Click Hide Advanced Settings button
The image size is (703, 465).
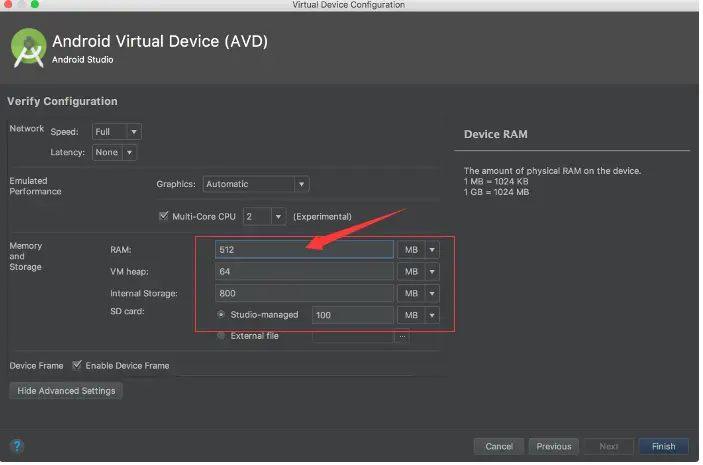66,391
